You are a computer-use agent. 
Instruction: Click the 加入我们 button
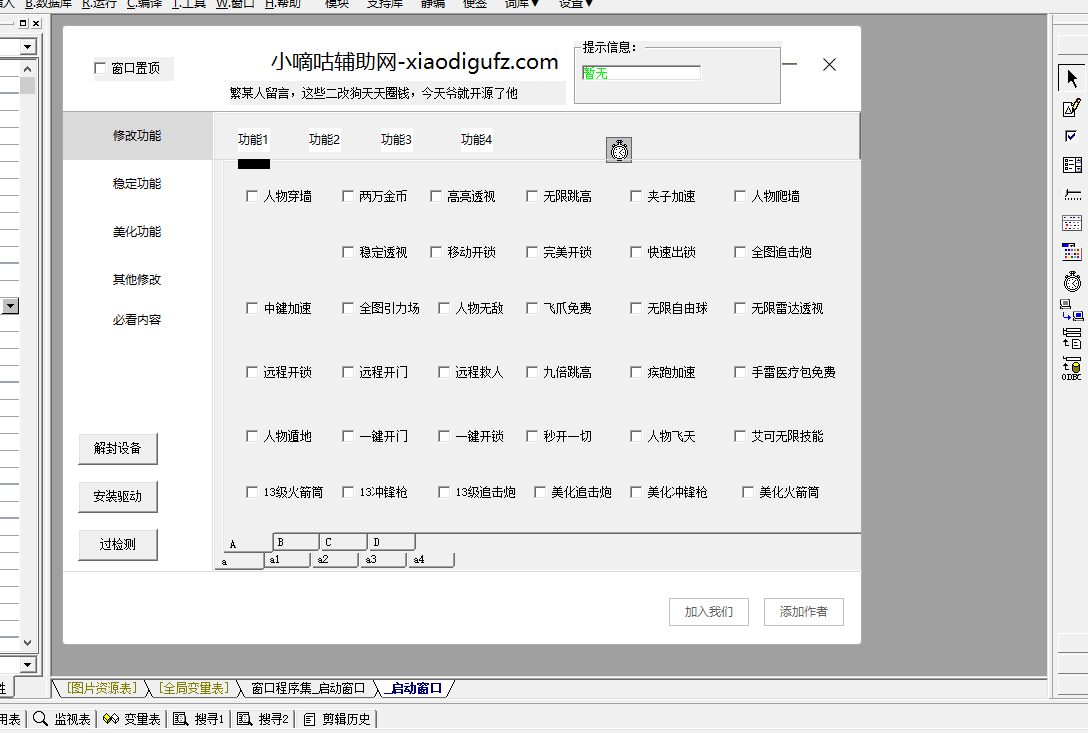(x=708, y=612)
